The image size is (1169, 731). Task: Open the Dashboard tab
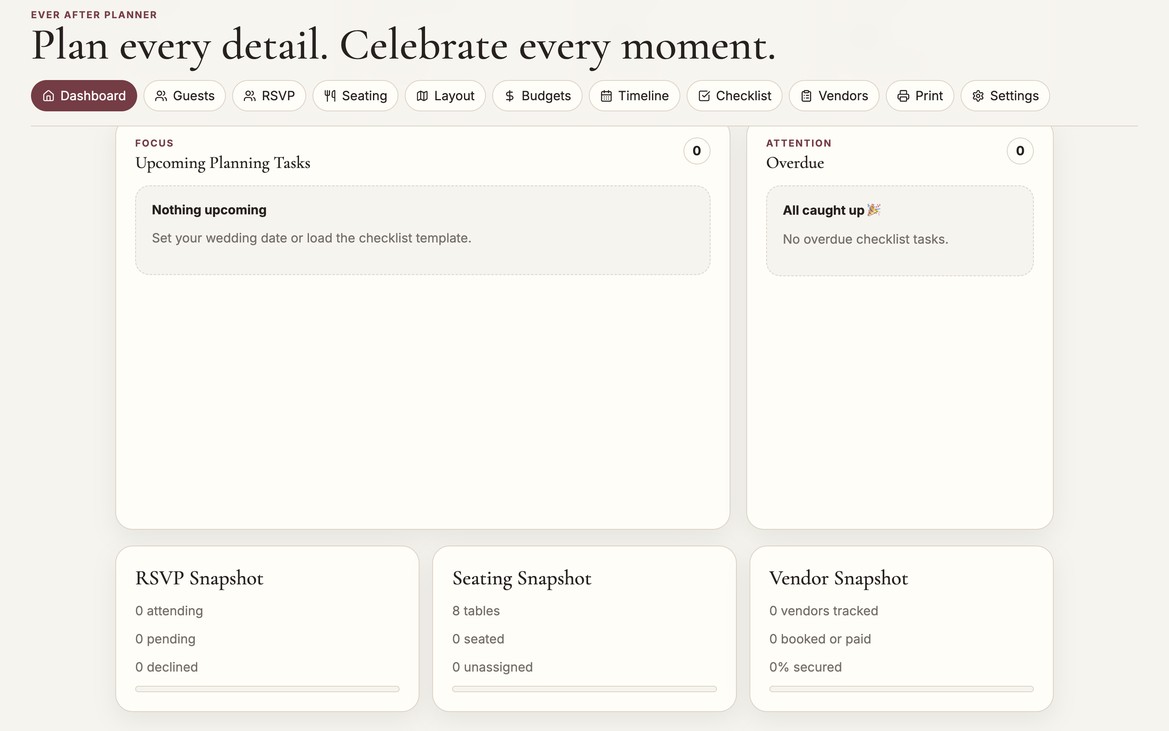pyautogui.click(x=84, y=96)
